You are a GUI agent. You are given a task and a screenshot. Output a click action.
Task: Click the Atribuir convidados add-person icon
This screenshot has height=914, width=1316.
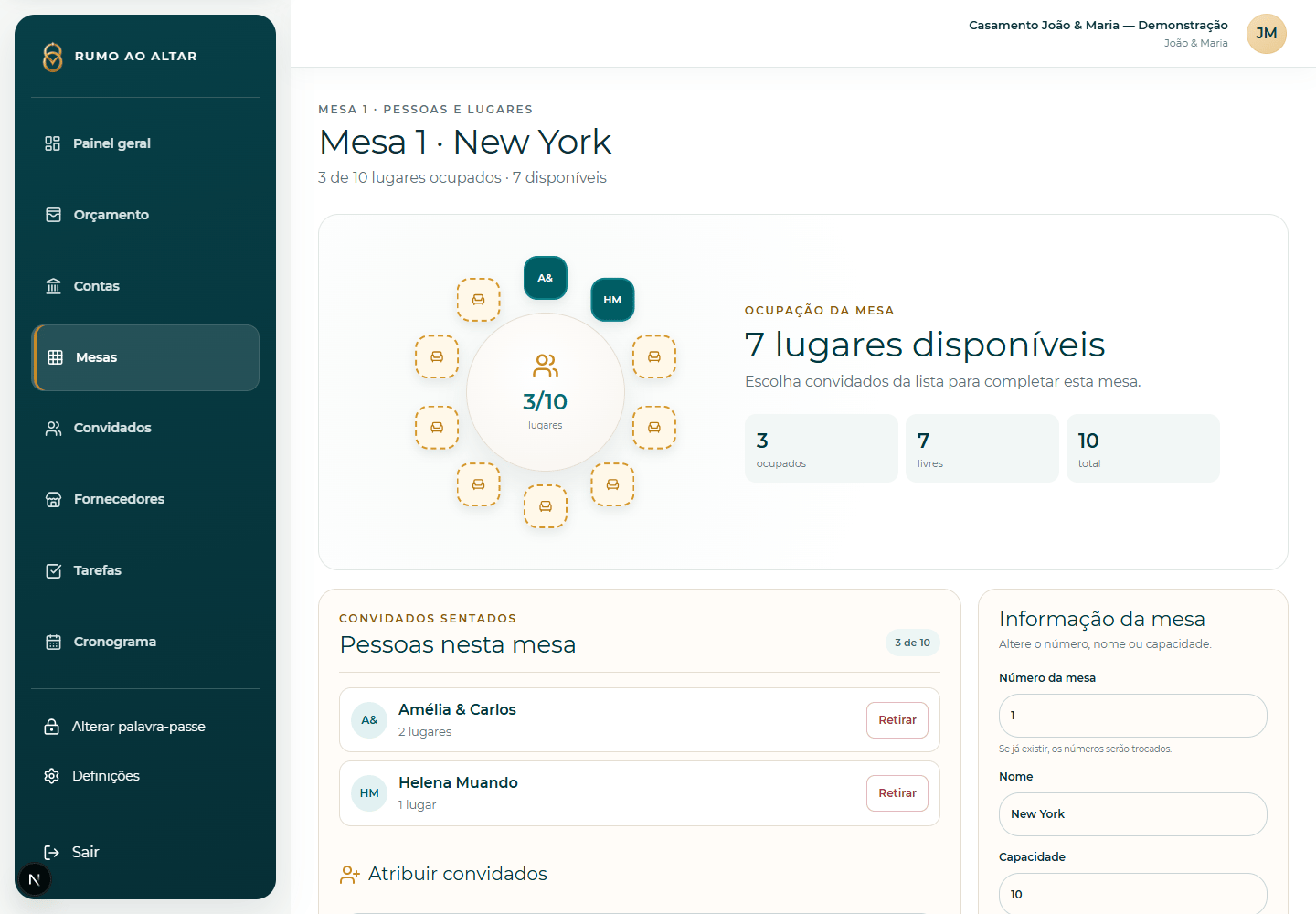coord(349,875)
